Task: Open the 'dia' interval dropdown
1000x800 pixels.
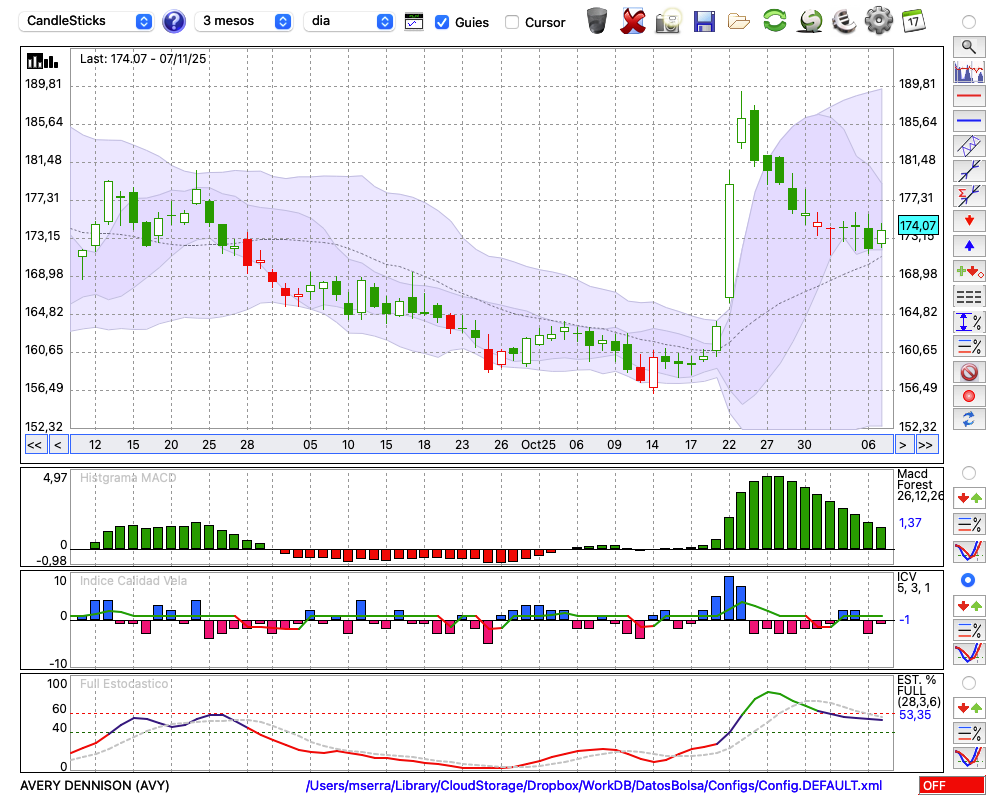Action: pos(349,21)
